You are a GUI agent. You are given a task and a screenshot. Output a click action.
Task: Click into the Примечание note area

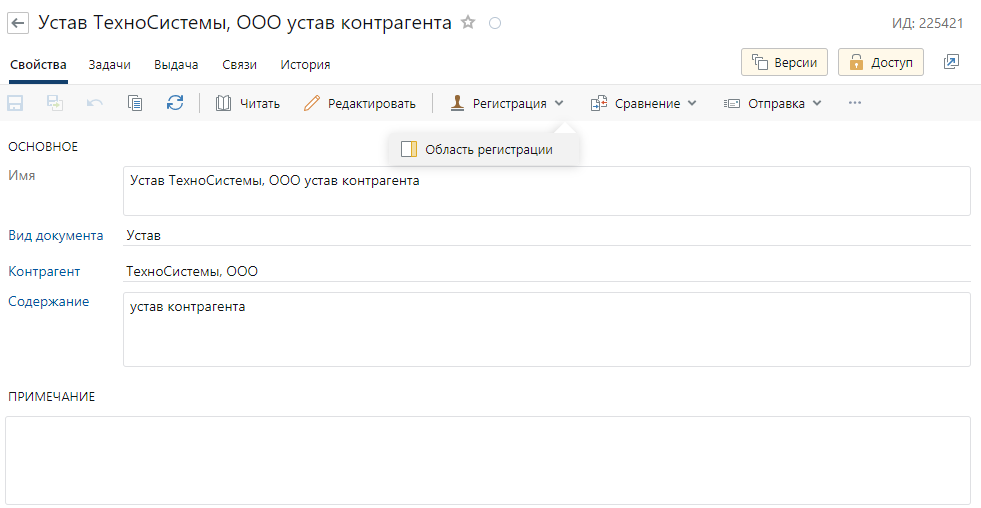click(488, 460)
